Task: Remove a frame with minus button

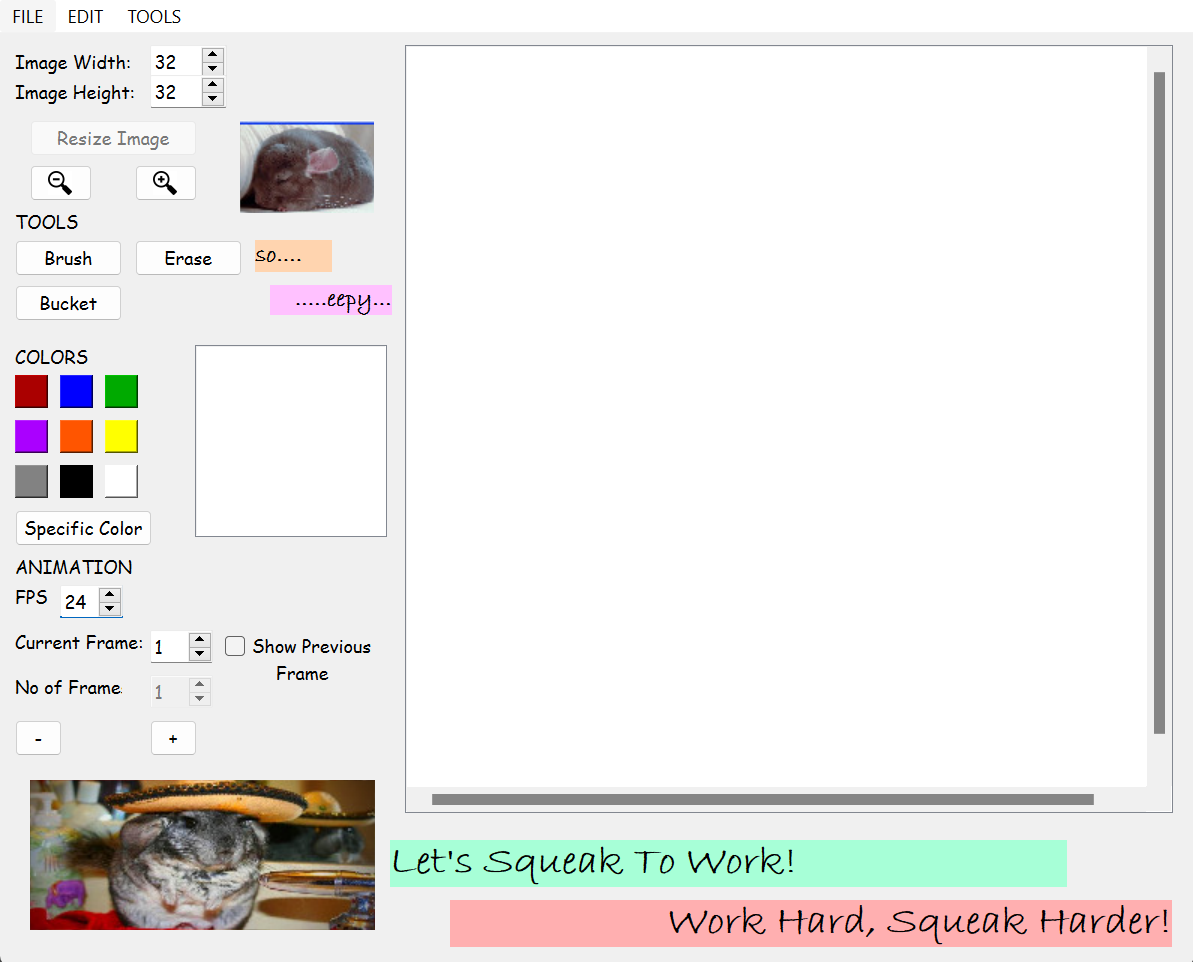Action: [38, 738]
